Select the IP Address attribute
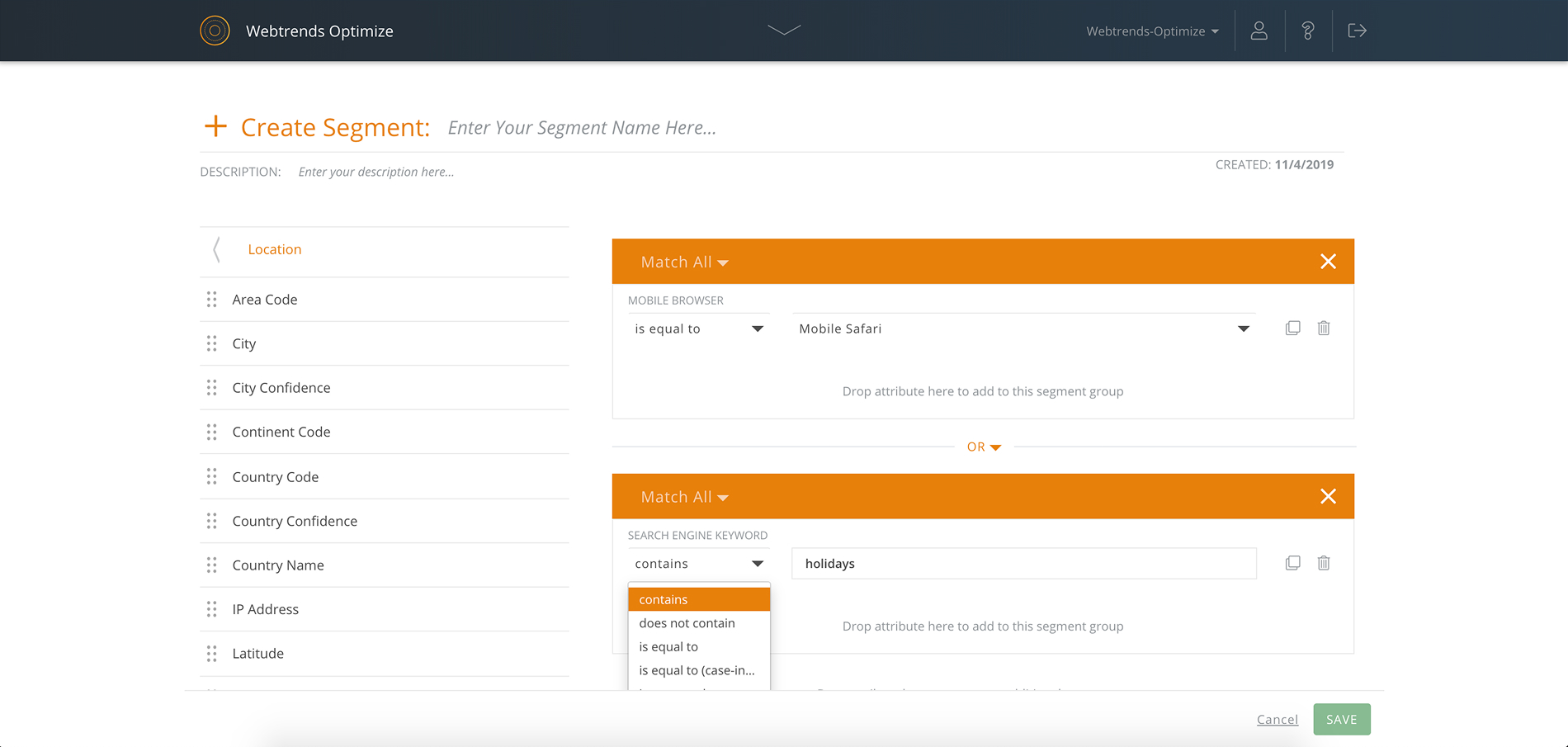This screenshot has height=747, width=1568. coord(266,609)
